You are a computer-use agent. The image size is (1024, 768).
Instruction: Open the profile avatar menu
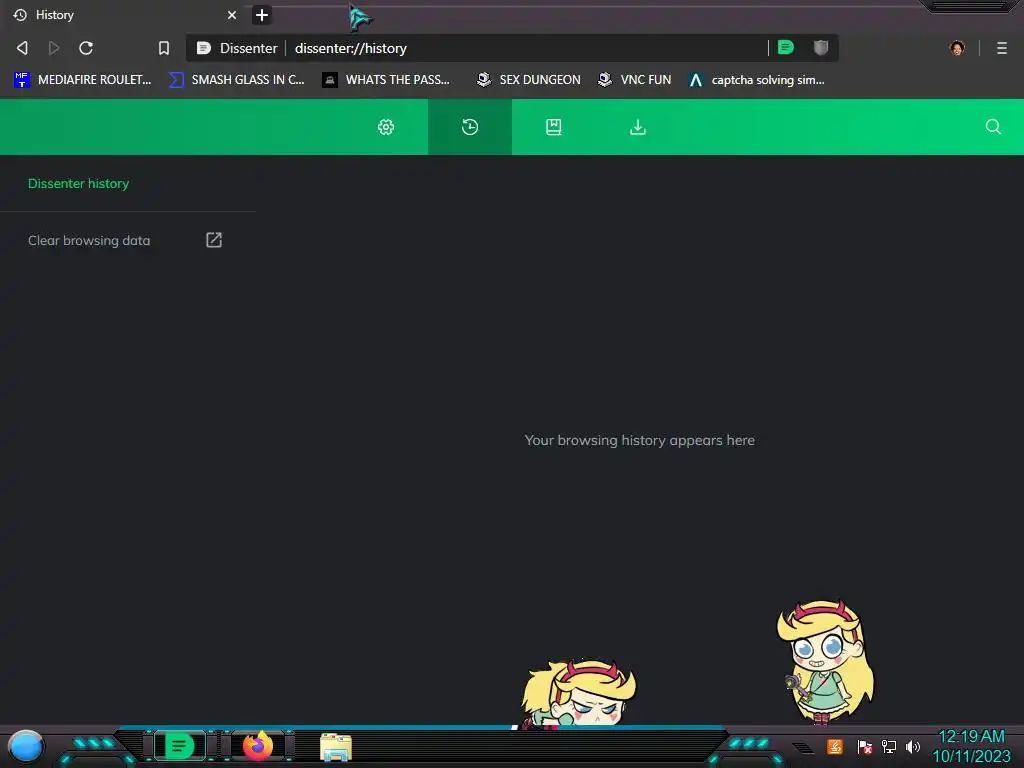tap(957, 48)
